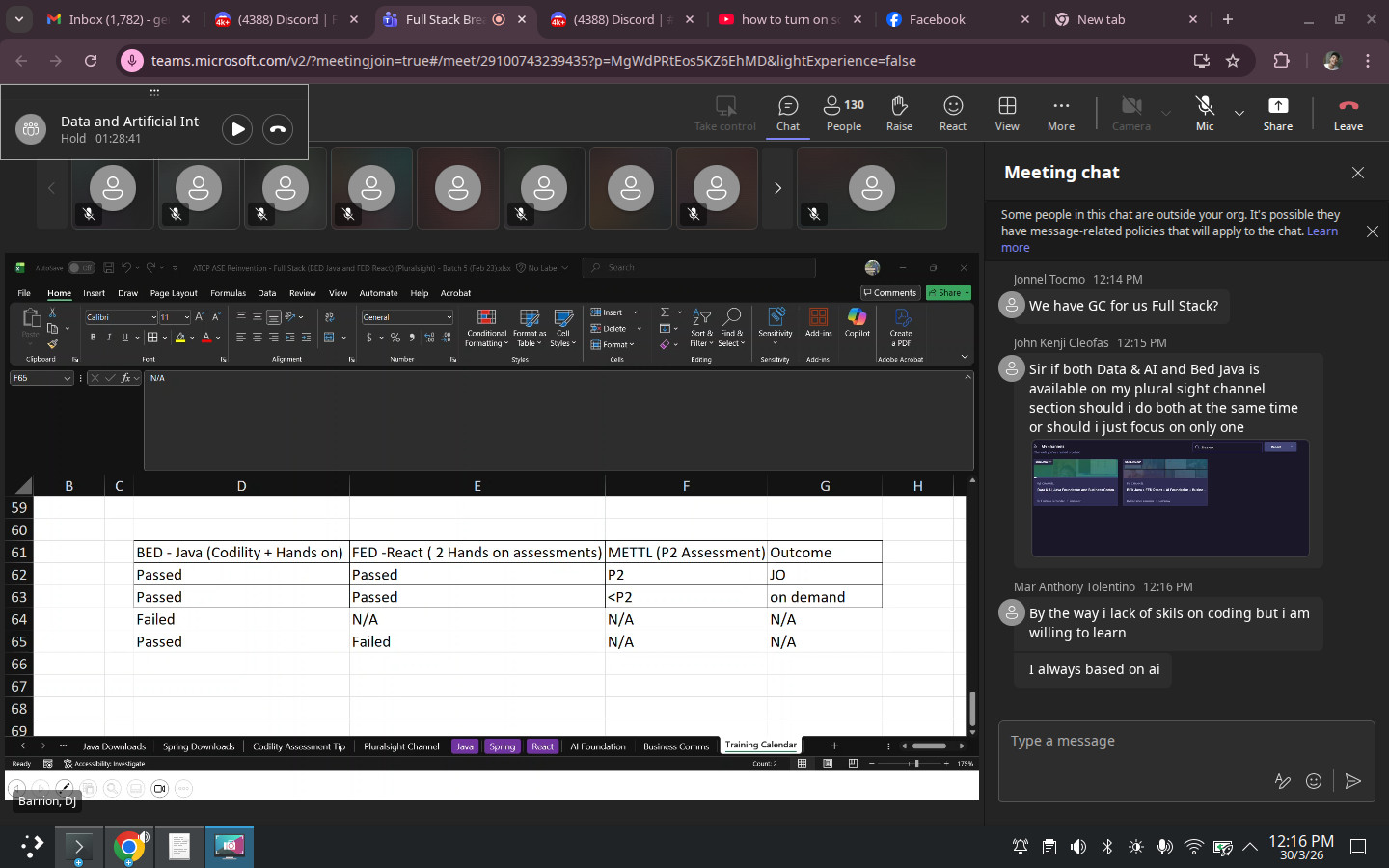This screenshot has height=868, width=1389.
Task: Raise your hand in the meeting
Action: tap(899, 114)
